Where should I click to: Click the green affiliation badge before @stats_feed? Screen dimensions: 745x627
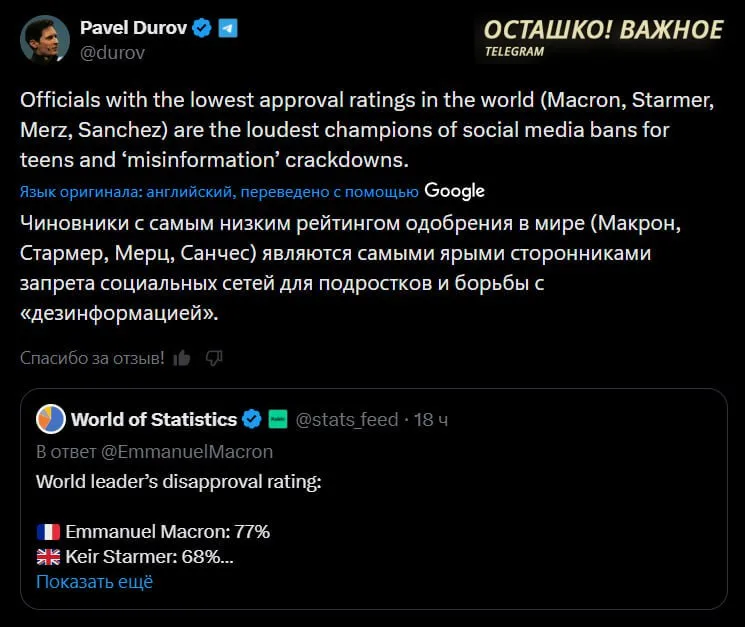pyautogui.click(x=278, y=419)
